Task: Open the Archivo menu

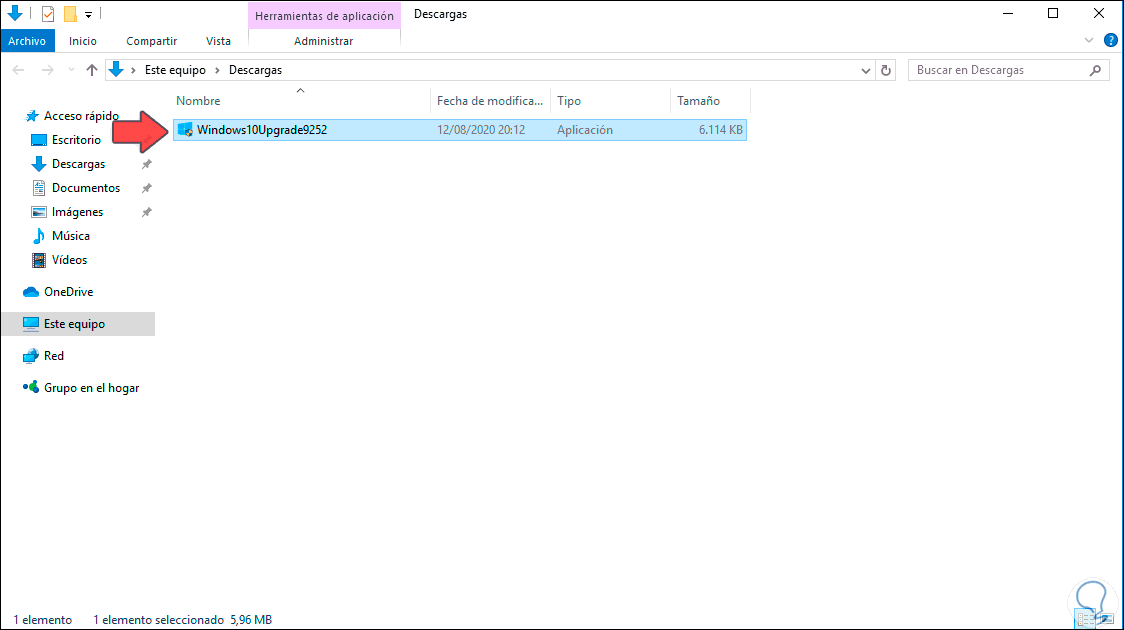Action: point(27,41)
